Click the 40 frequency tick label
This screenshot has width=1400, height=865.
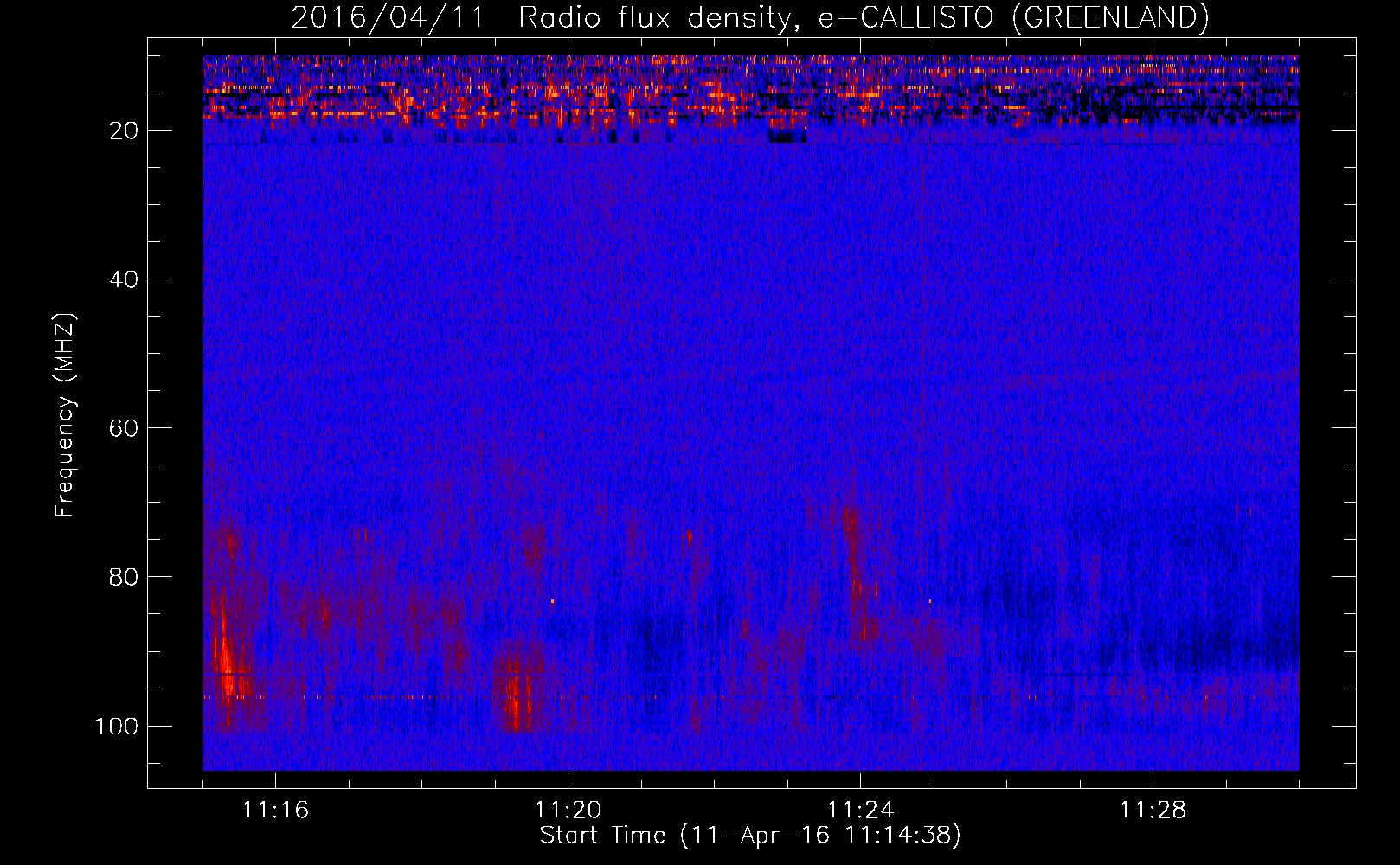click(x=125, y=279)
